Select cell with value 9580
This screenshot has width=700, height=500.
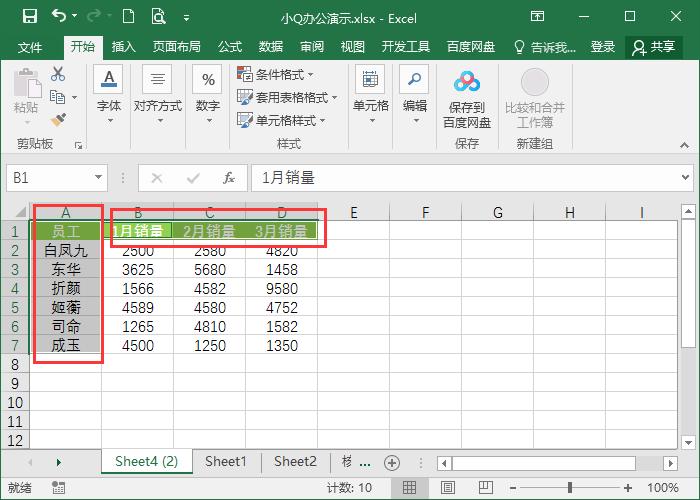282,288
